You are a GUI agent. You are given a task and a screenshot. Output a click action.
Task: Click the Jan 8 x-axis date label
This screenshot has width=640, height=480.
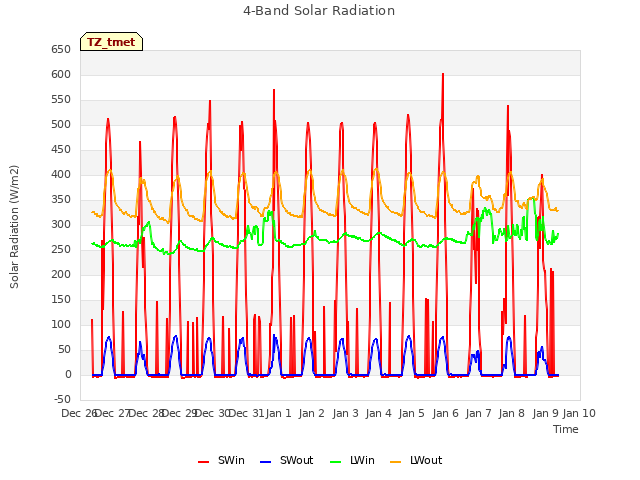[511, 413]
